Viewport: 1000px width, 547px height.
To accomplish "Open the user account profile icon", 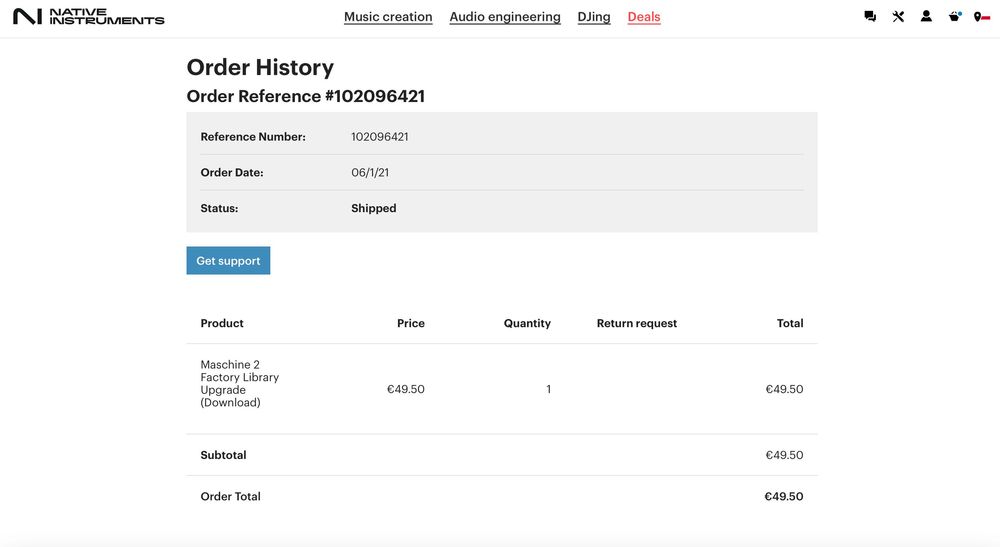I will (x=926, y=17).
